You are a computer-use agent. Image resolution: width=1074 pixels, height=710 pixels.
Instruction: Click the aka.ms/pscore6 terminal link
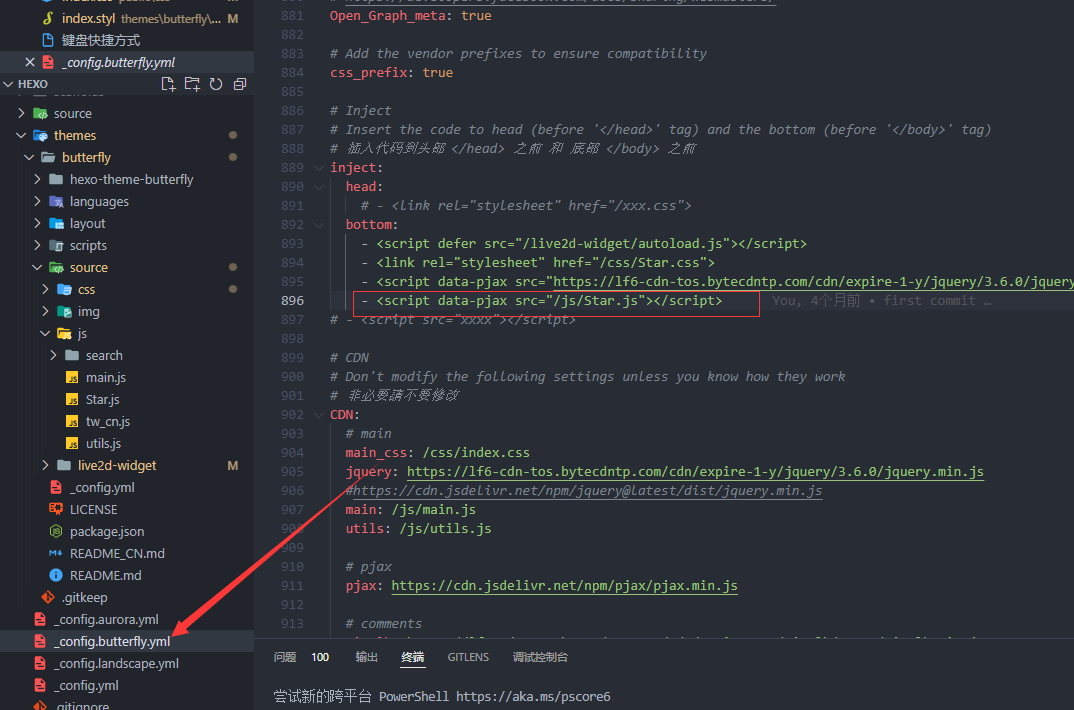pyautogui.click(x=533, y=696)
